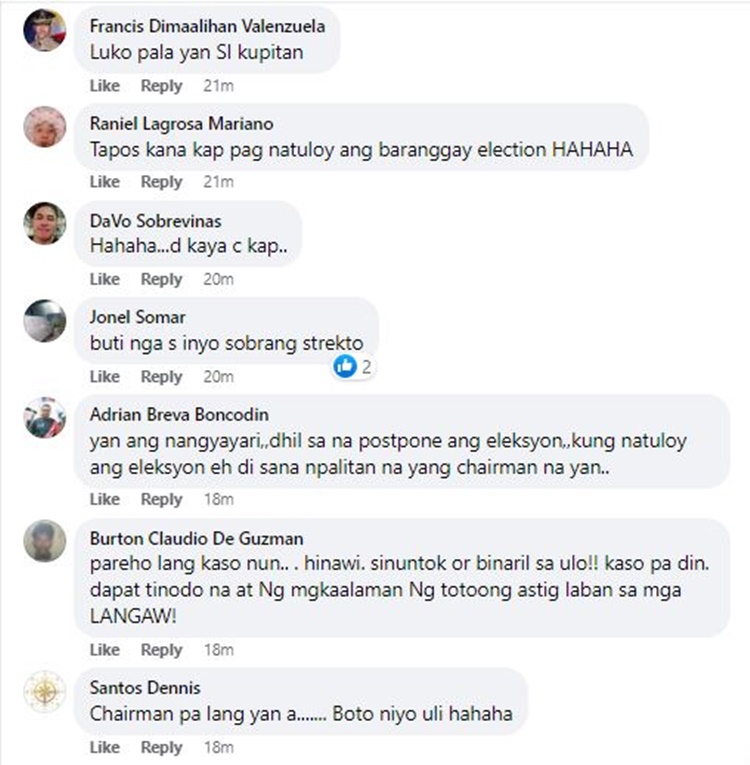This screenshot has height=765, width=750.
Task: Click Adrian Breva Boncodin's avatar
Action: click(45, 418)
